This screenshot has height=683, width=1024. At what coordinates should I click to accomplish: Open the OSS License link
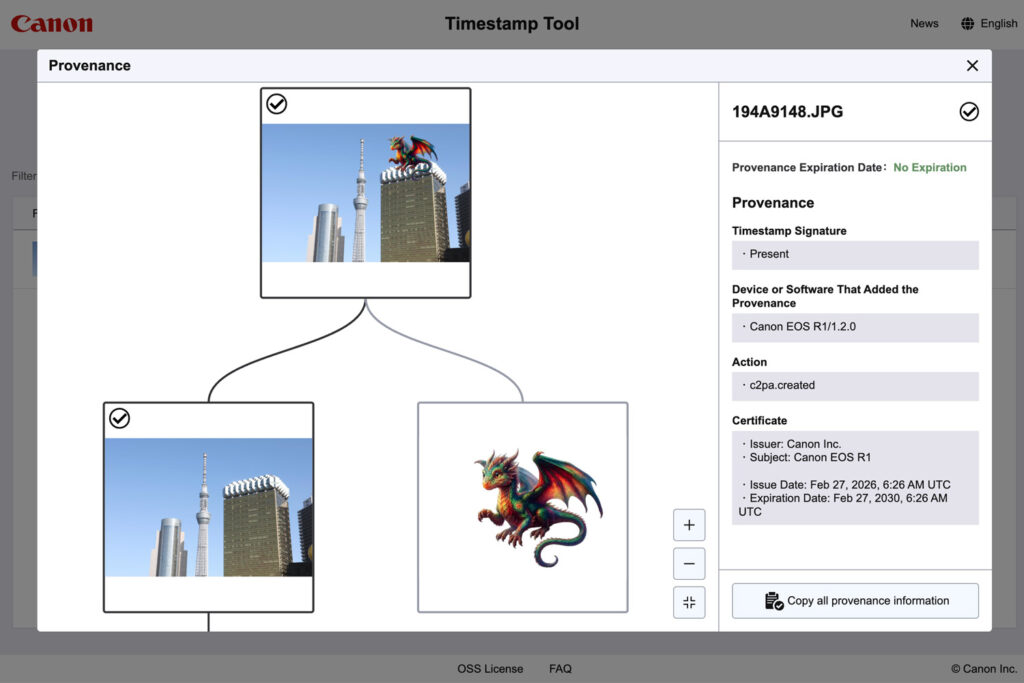490,669
